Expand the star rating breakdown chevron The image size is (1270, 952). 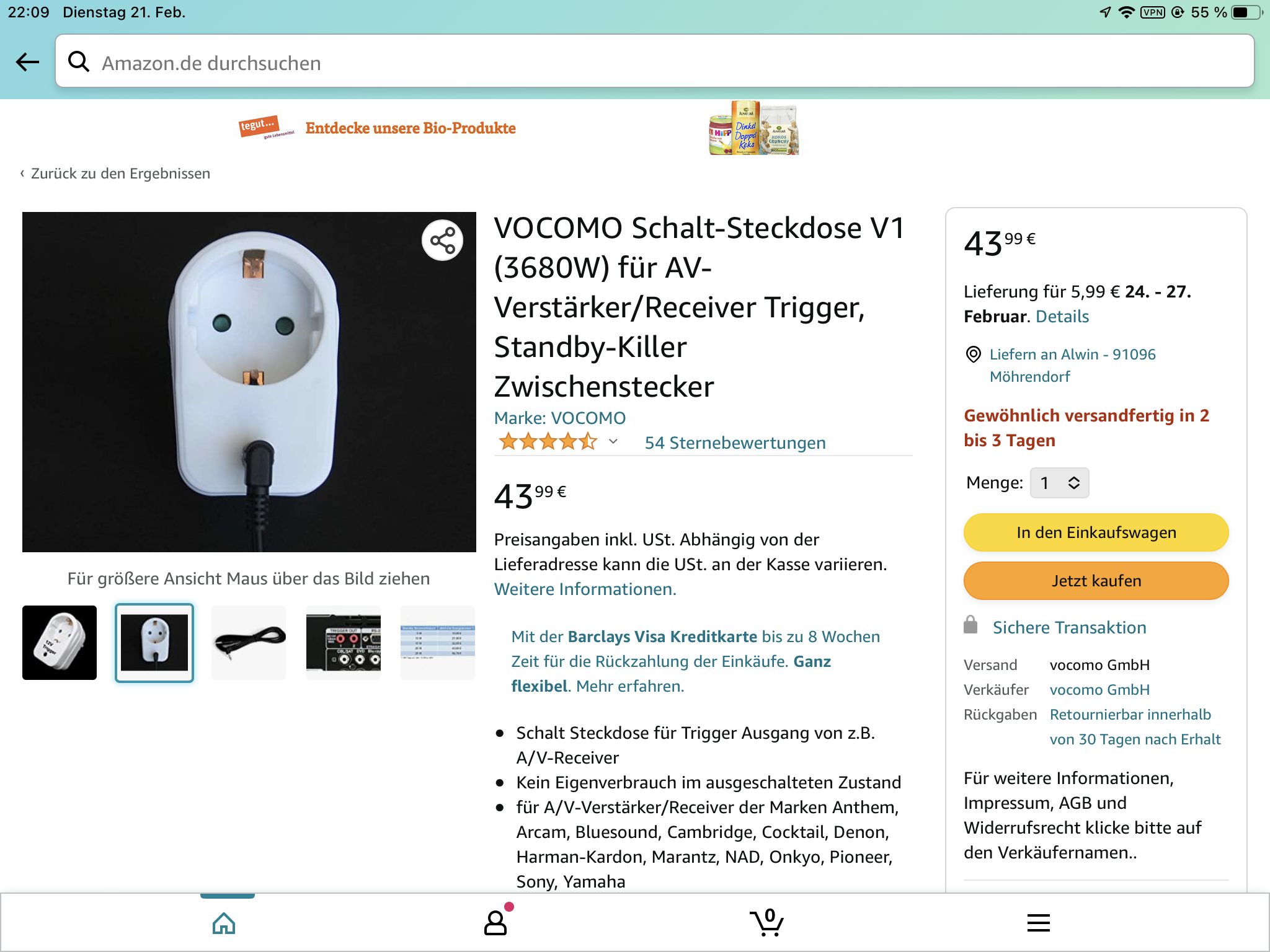613,442
